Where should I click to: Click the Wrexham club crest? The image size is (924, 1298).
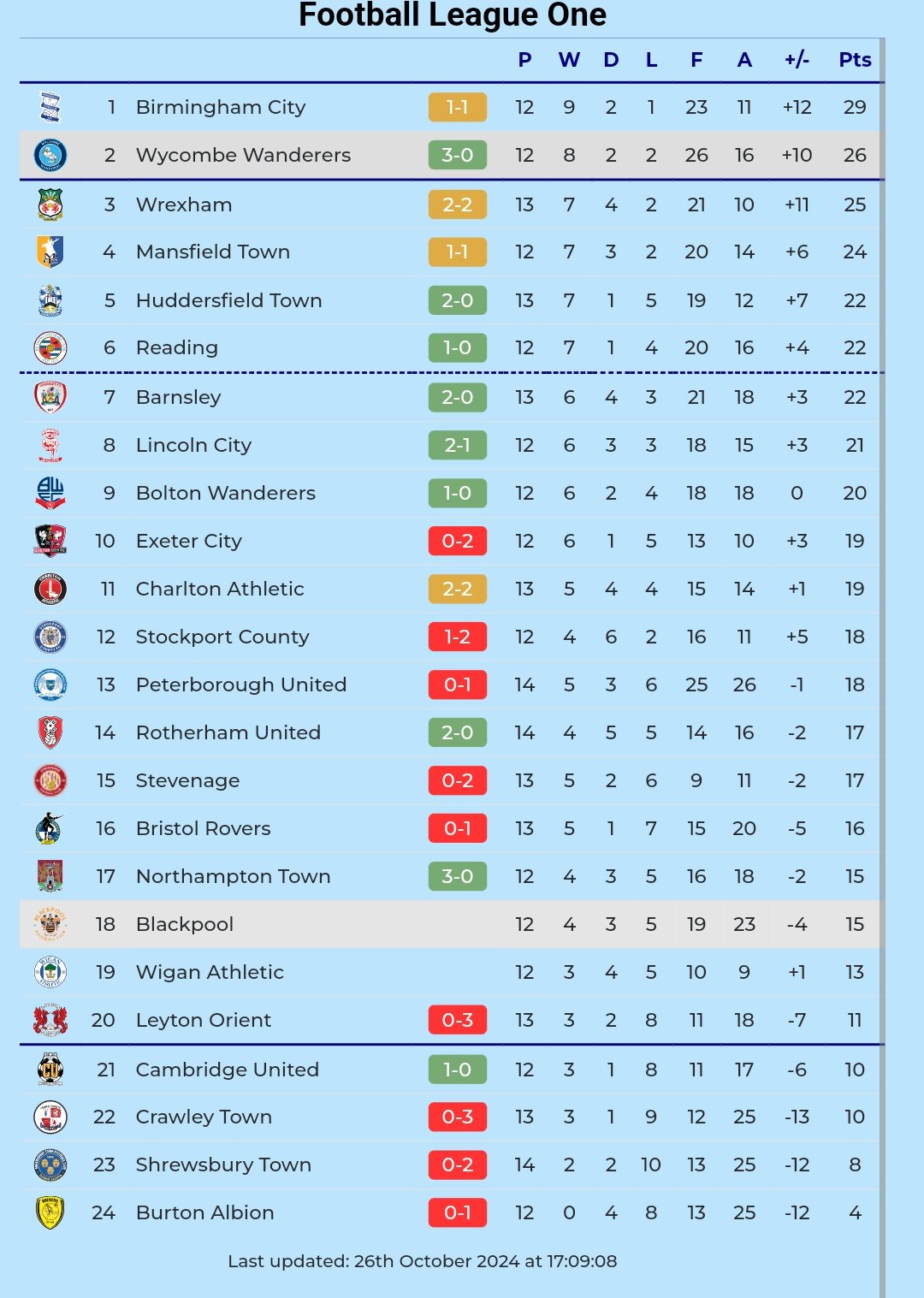point(50,204)
